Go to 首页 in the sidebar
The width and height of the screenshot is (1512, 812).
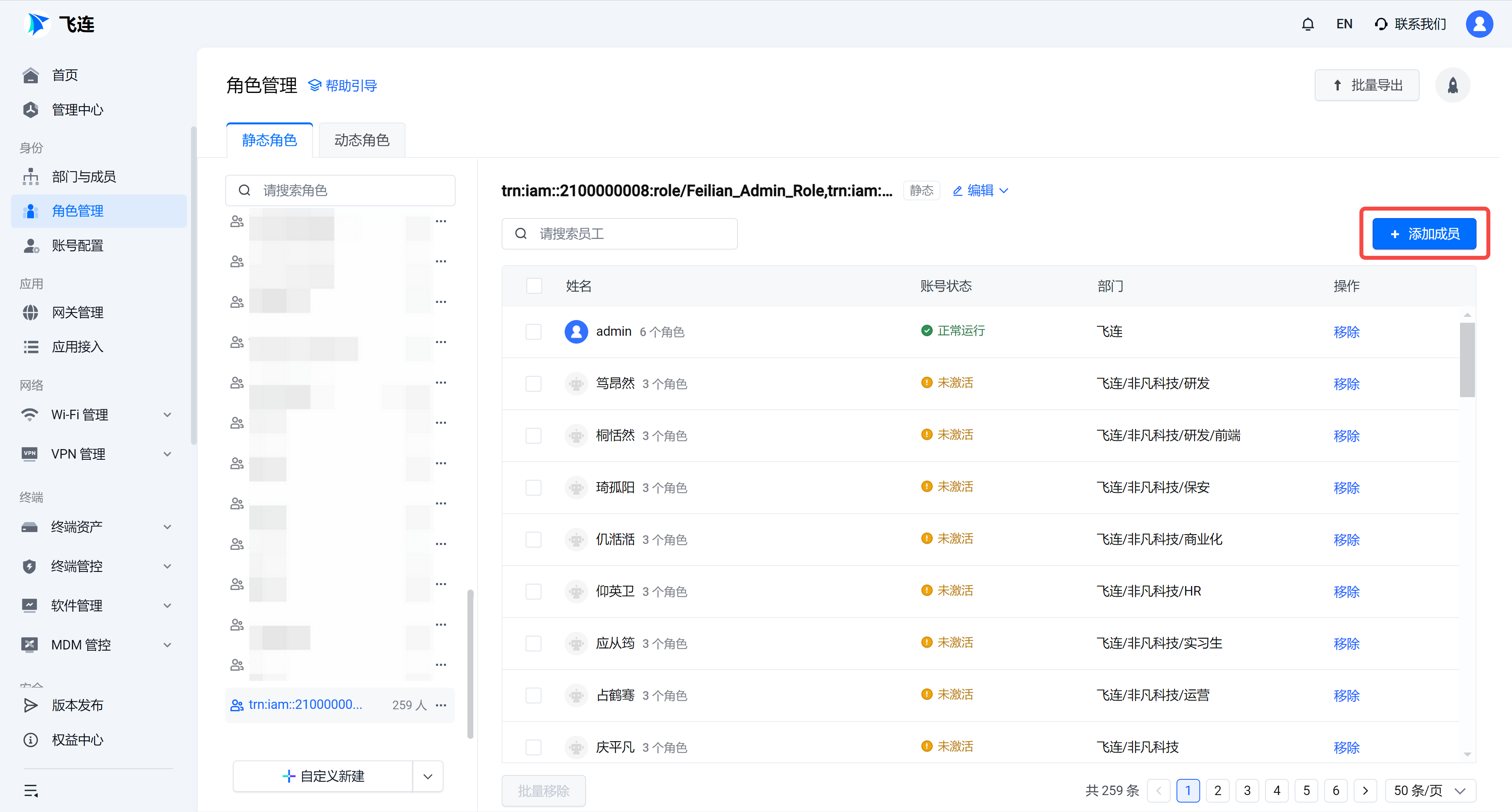(65, 75)
